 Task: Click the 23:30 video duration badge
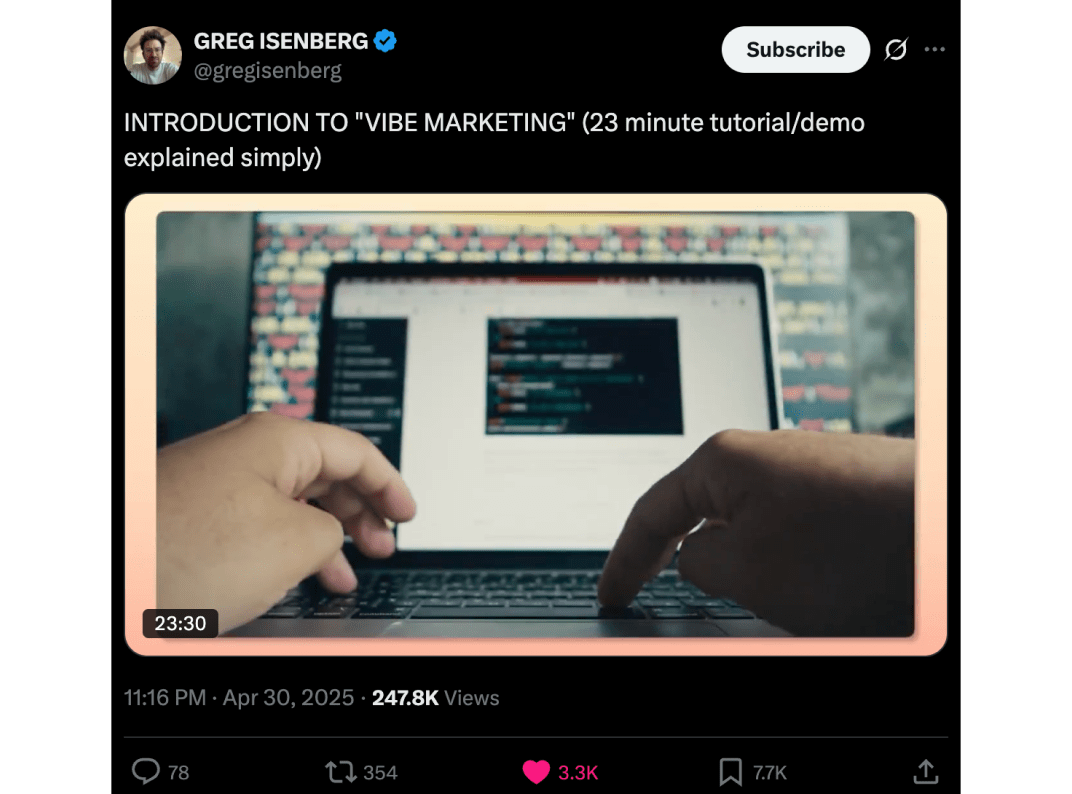point(180,623)
